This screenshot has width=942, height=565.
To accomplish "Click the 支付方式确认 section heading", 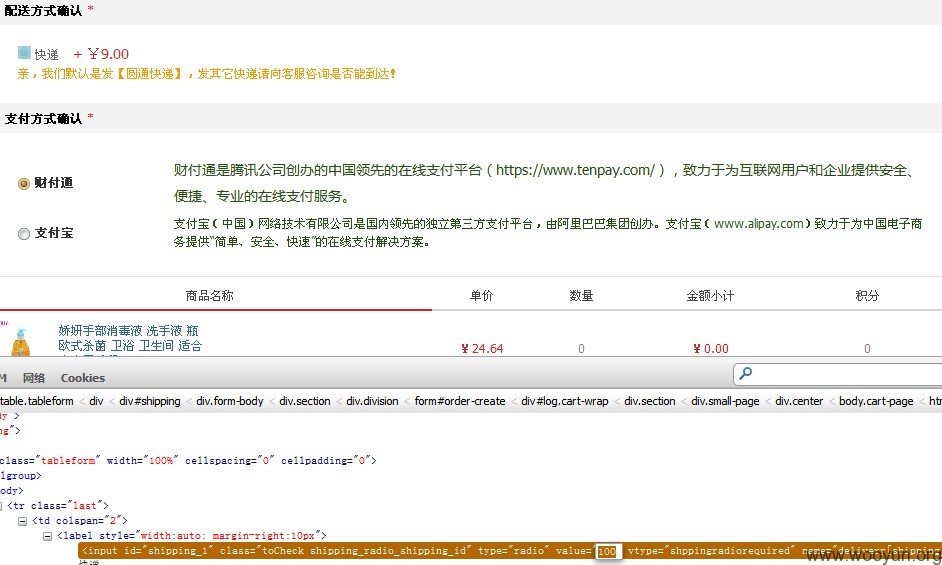I will click(43, 118).
